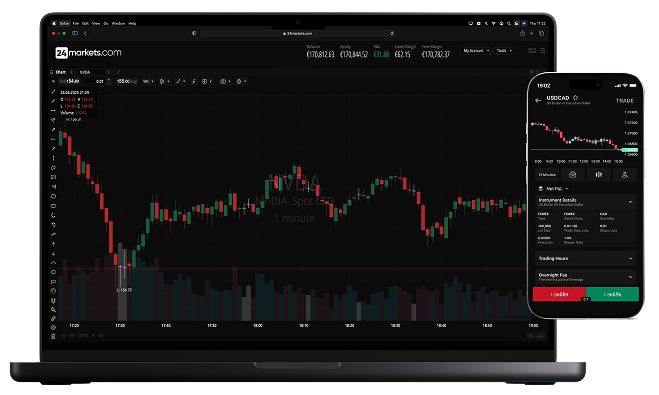Open the drawing tools dropdown in toolbar

click(x=181, y=81)
